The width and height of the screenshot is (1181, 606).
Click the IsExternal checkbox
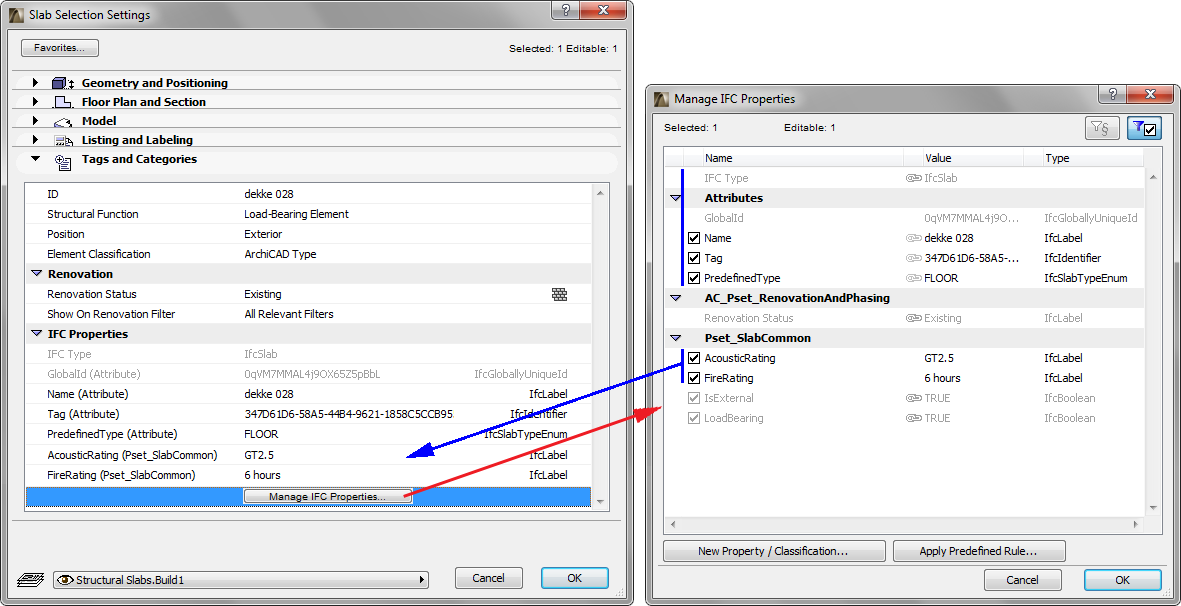click(x=694, y=398)
